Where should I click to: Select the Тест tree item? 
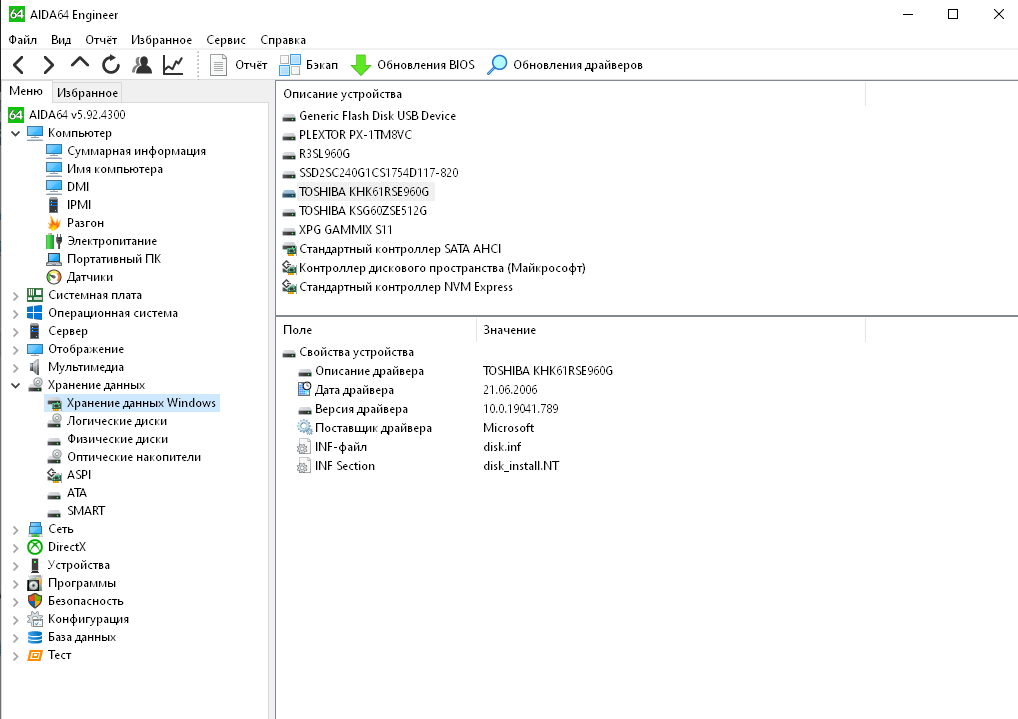(60, 655)
